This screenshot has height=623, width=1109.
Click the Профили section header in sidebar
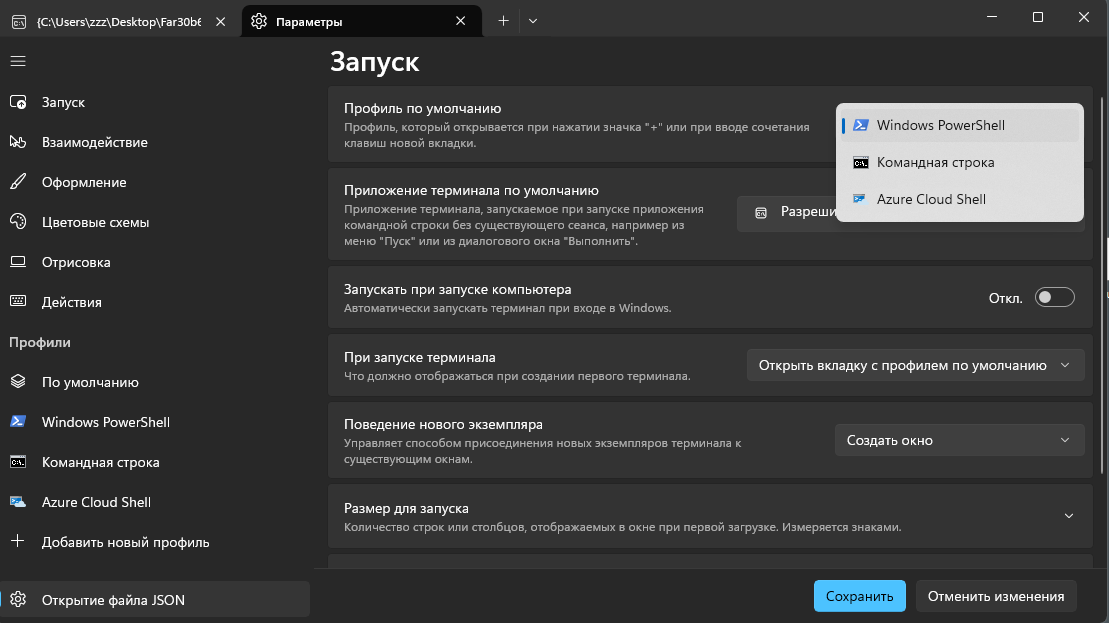point(40,342)
